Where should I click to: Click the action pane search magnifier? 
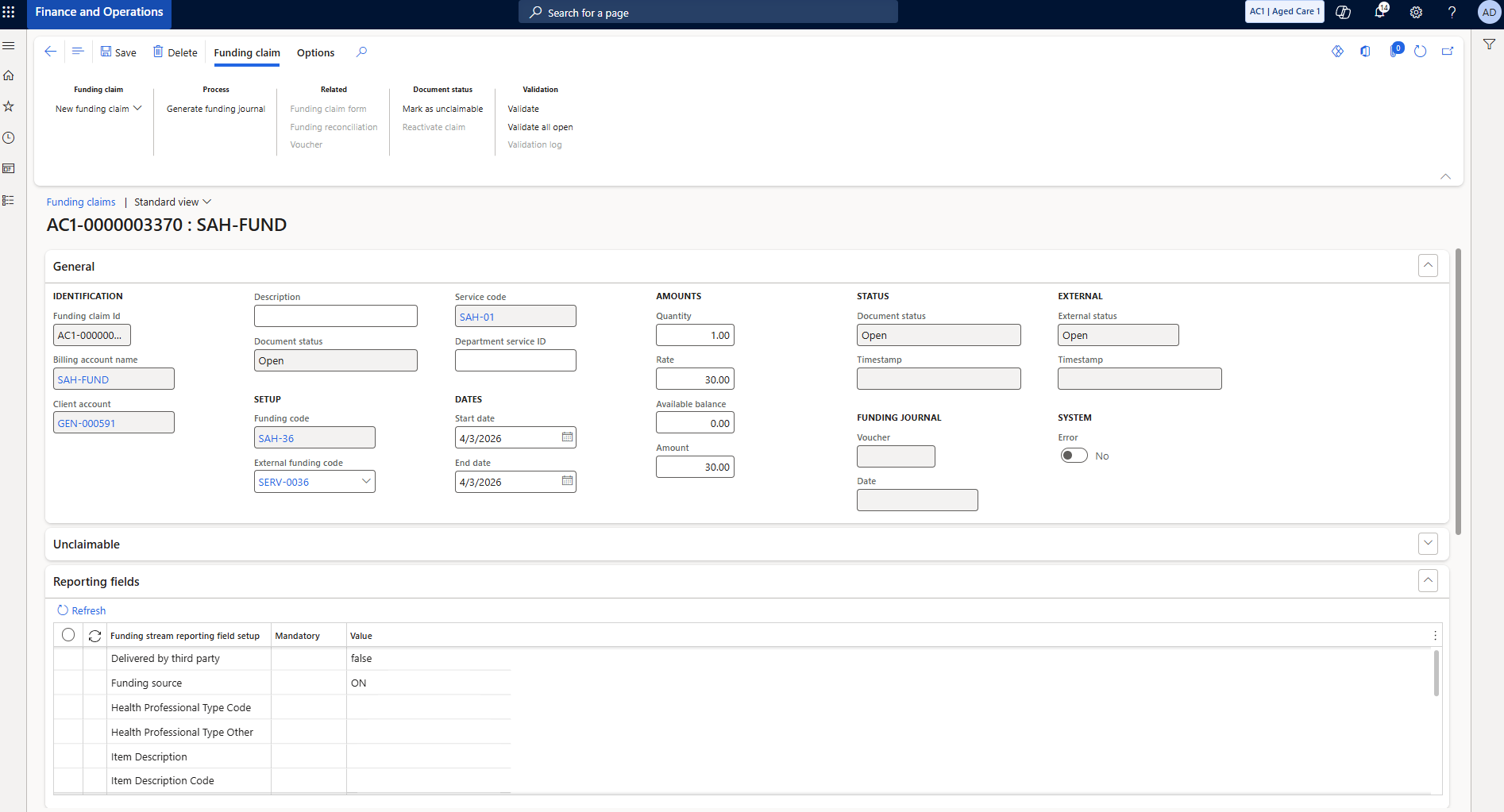(x=361, y=52)
